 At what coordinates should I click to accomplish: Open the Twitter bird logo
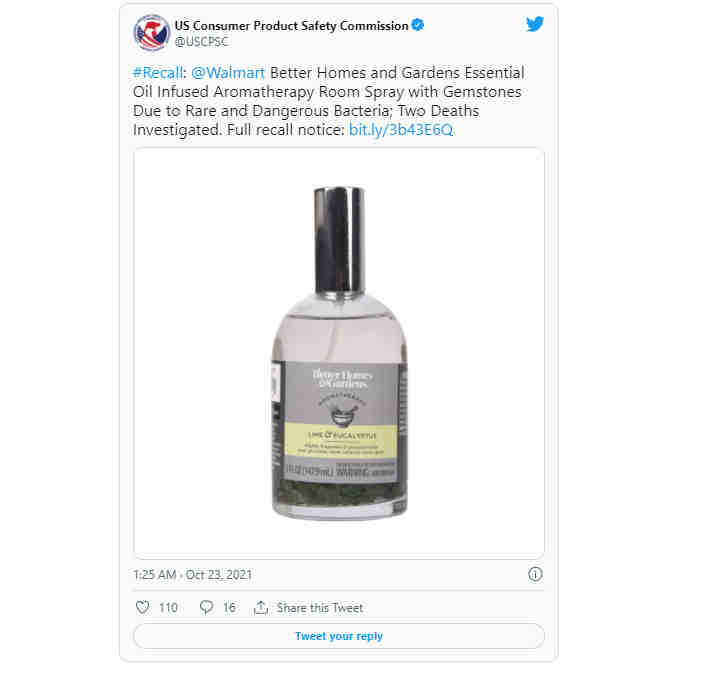pyautogui.click(x=535, y=24)
